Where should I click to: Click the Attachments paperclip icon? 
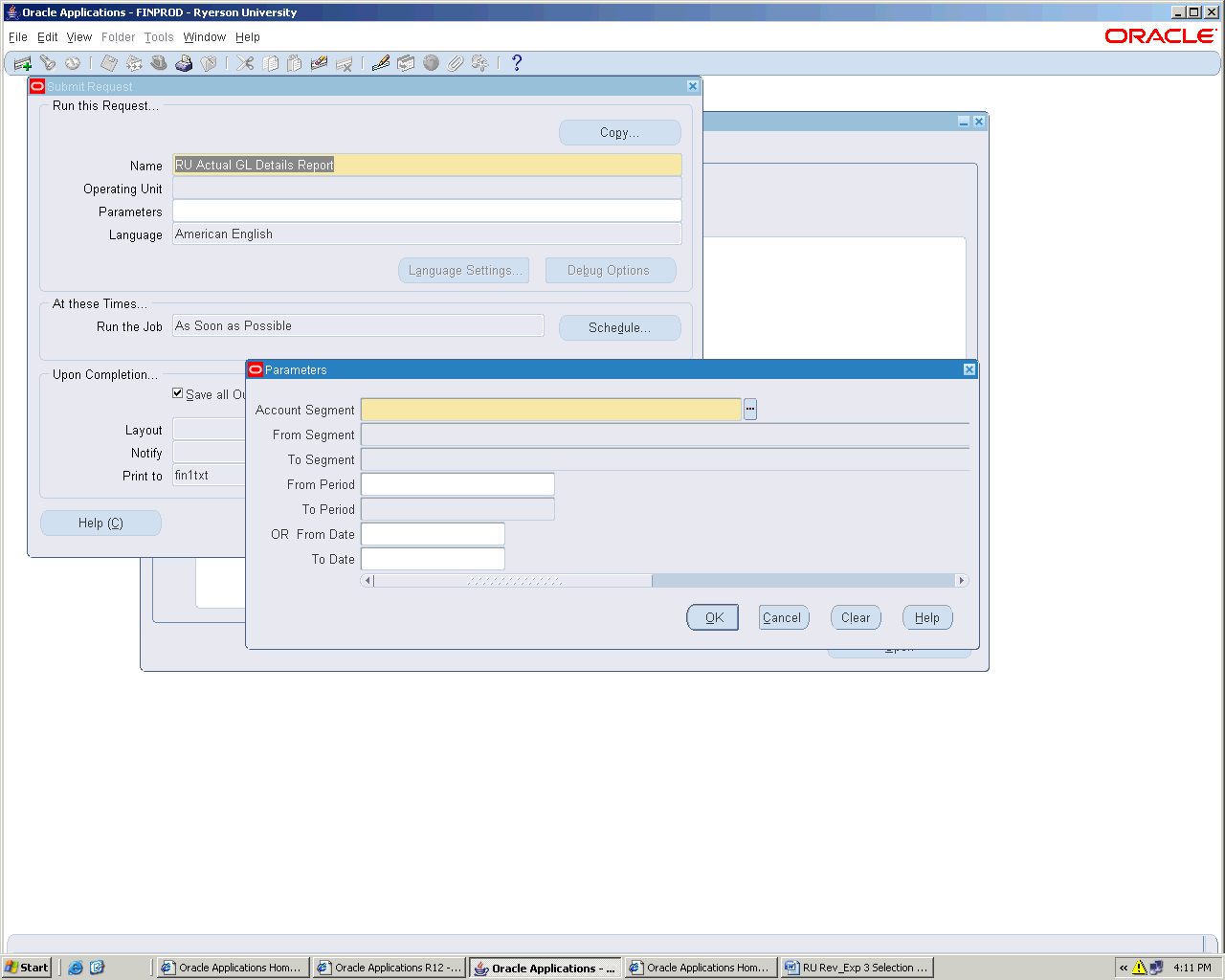(x=456, y=63)
